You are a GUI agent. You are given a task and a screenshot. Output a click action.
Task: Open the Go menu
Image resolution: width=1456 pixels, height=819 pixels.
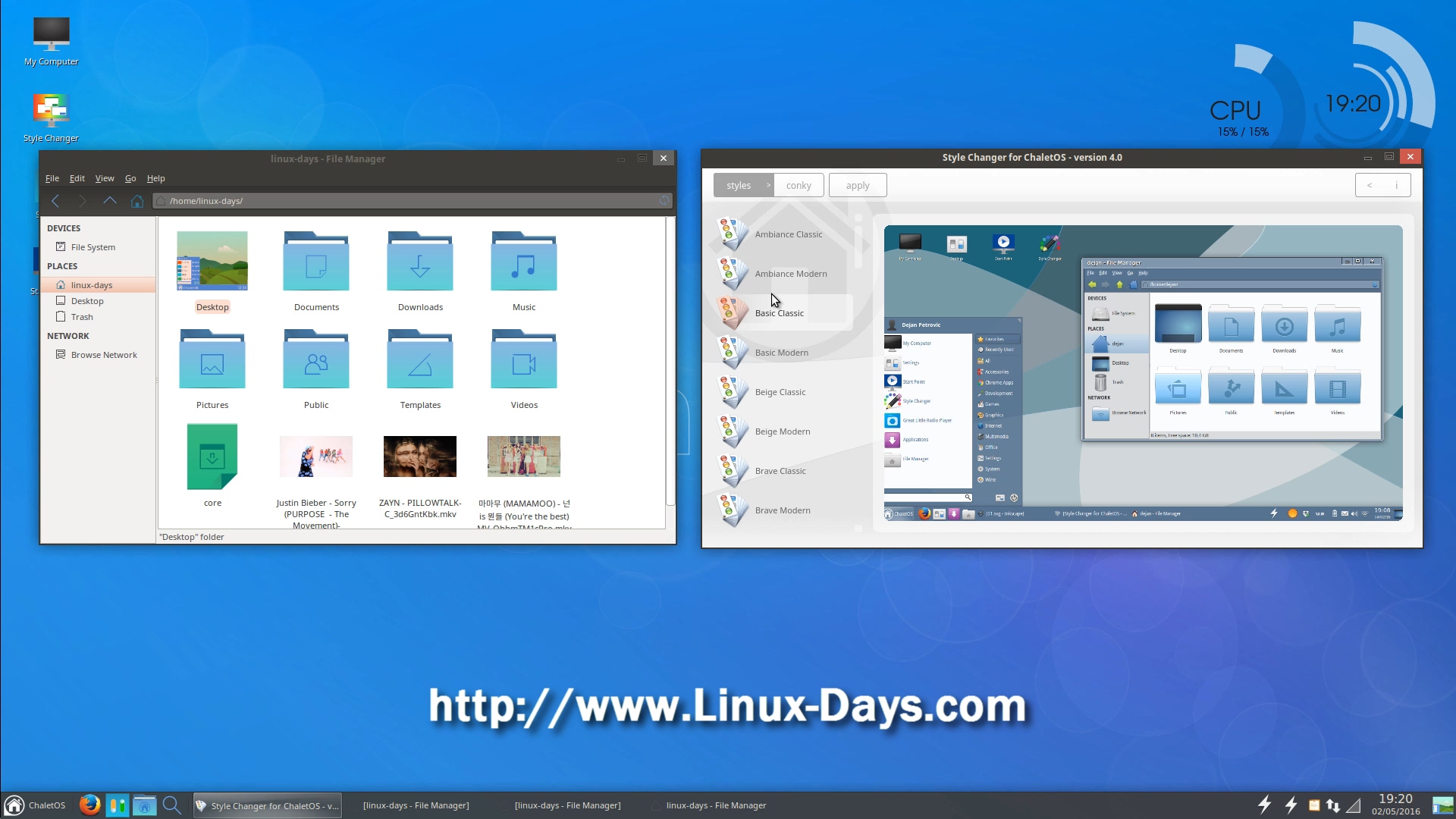(130, 178)
